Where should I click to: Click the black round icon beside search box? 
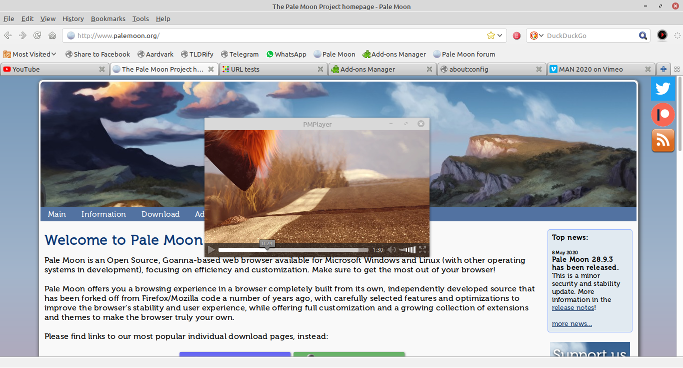pos(662,35)
